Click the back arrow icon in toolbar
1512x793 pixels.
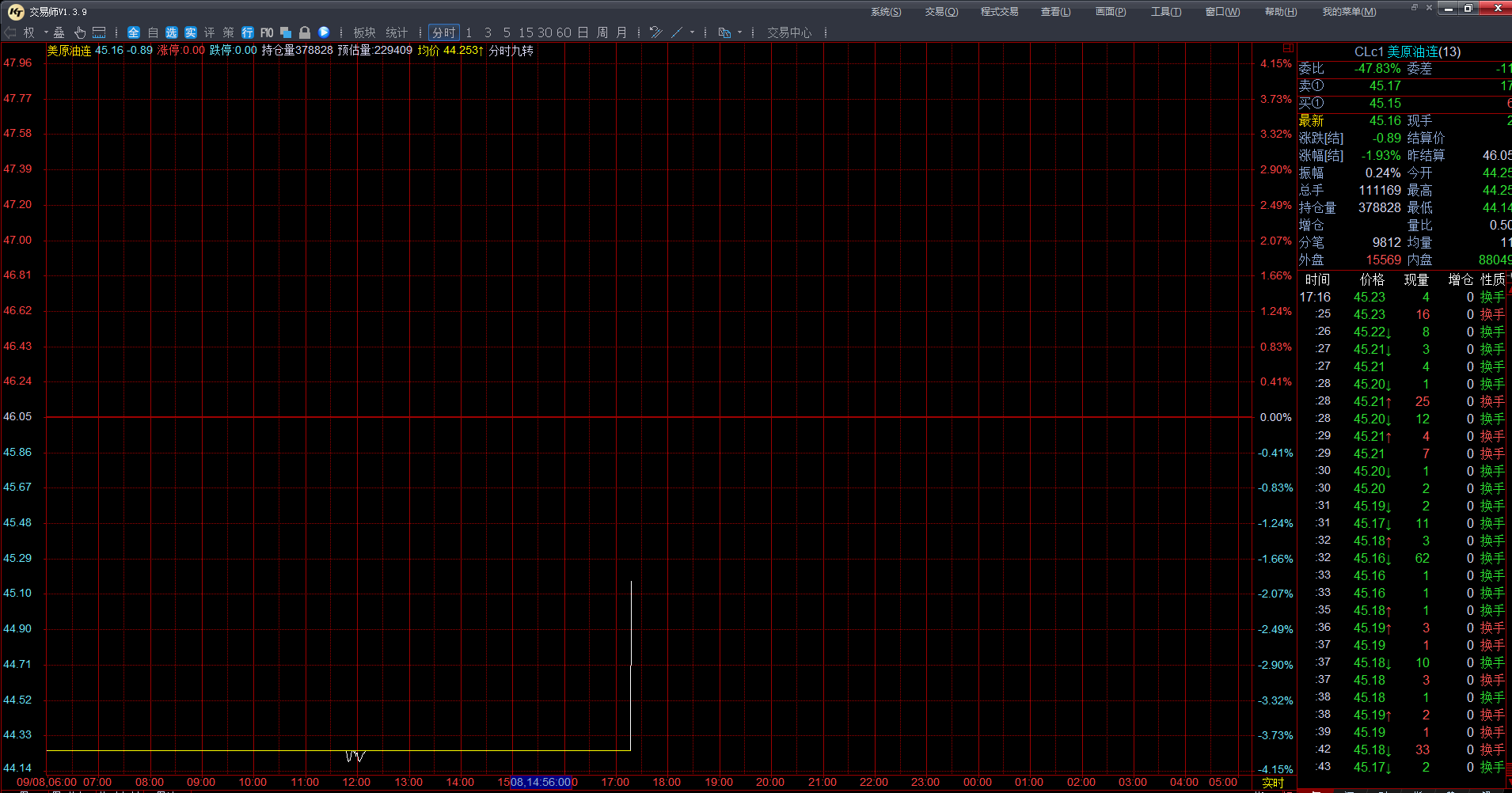tap(10, 32)
